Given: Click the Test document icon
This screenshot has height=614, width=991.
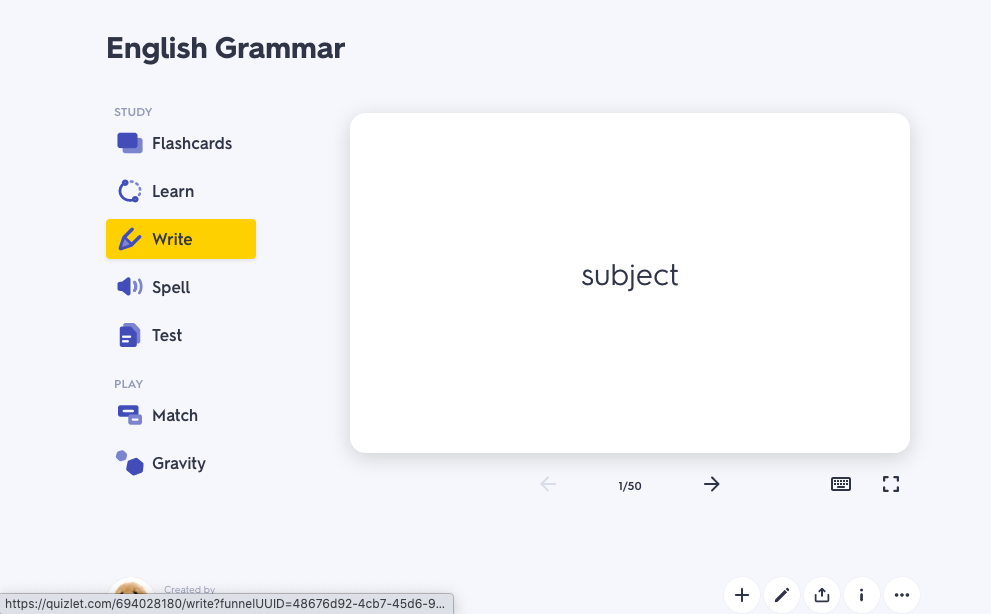Looking at the screenshot, I should point(129,335).
